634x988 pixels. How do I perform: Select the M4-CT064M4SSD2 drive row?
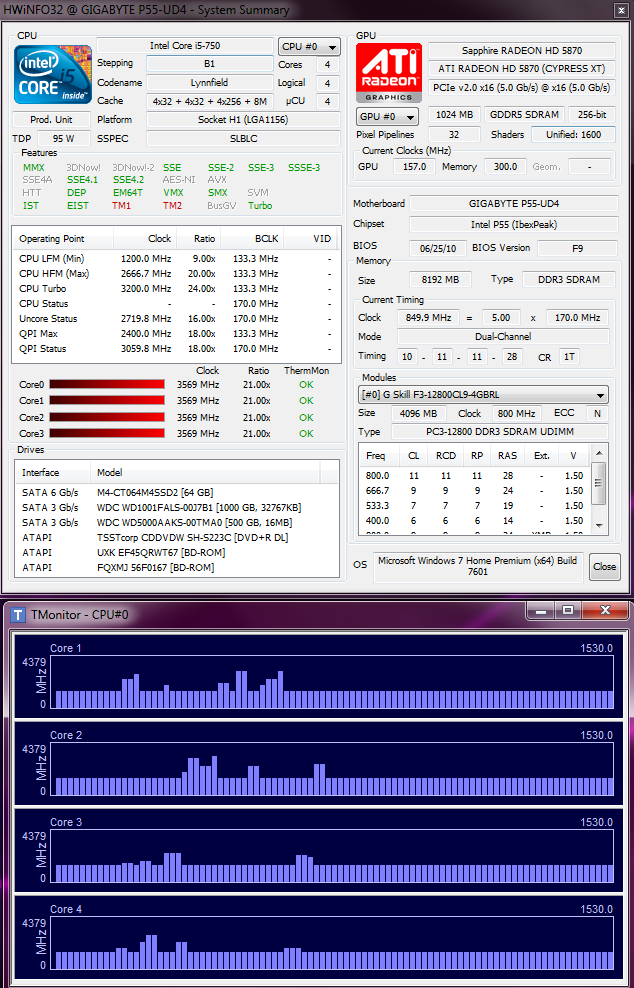tap(176, 492)
